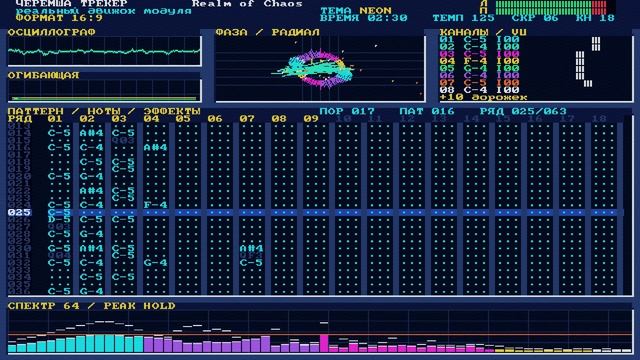Select magenta channel row 03 C-5
Viewport: 640px width, 360px height.
coord(479,54)
